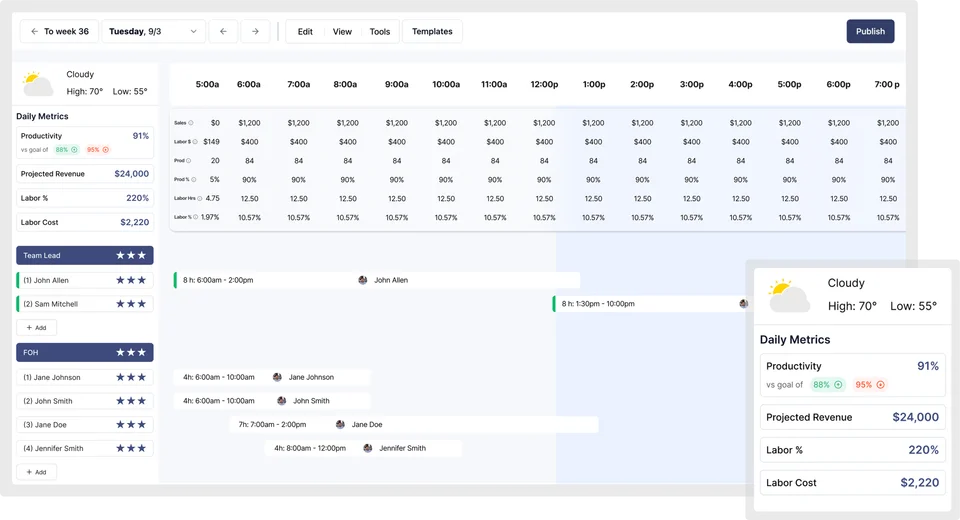Viewport: 960px width, 520px height.
Task: Click Add button under Team Lead section
Action: (37, 327)
